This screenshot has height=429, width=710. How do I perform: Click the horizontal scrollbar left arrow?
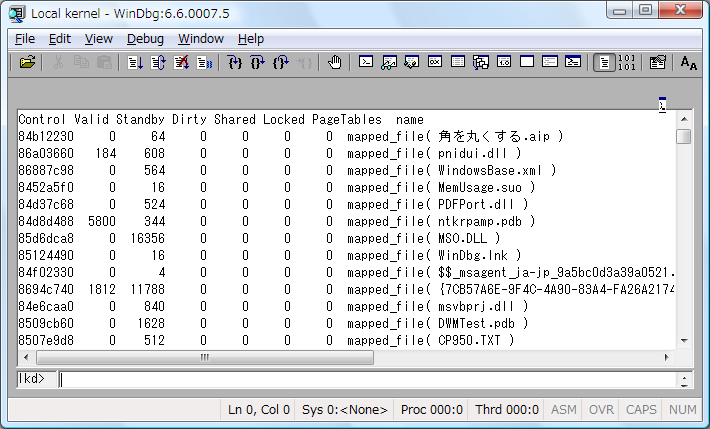coord(26,357)
